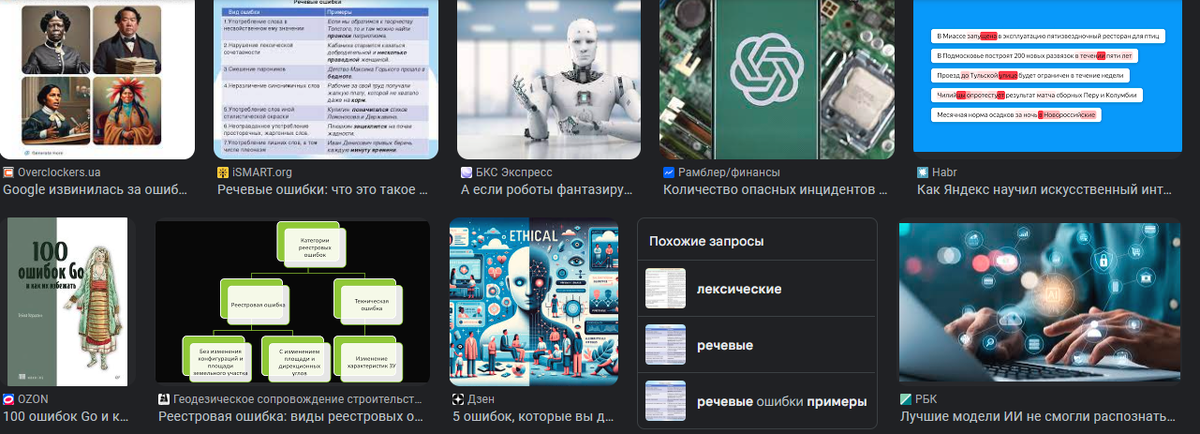Open the white robot image from БКС Экспресс

550,79
